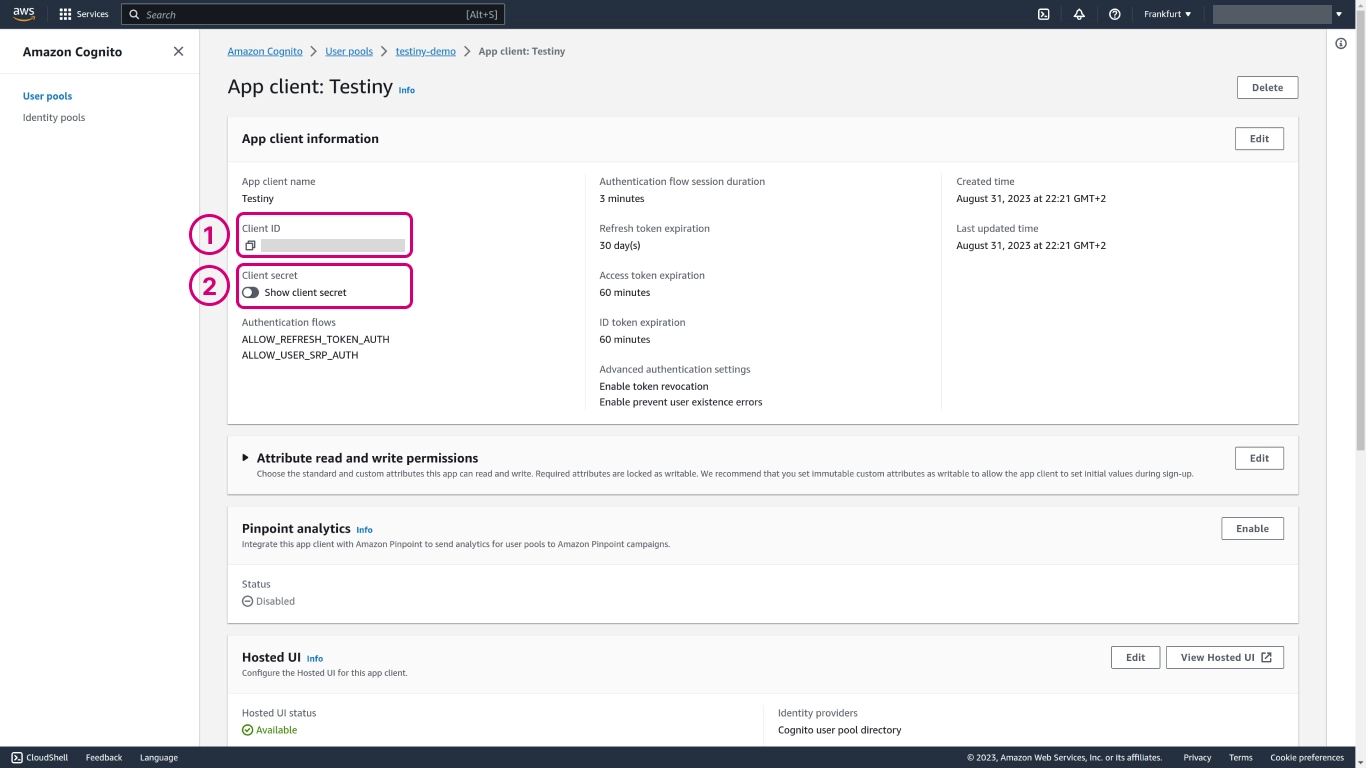Click the AWS logo home icon

23,14
